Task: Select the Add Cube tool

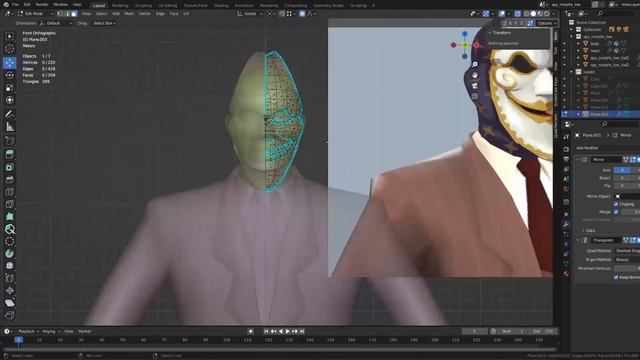Action: pyautogui.click(x=10, y=141)
